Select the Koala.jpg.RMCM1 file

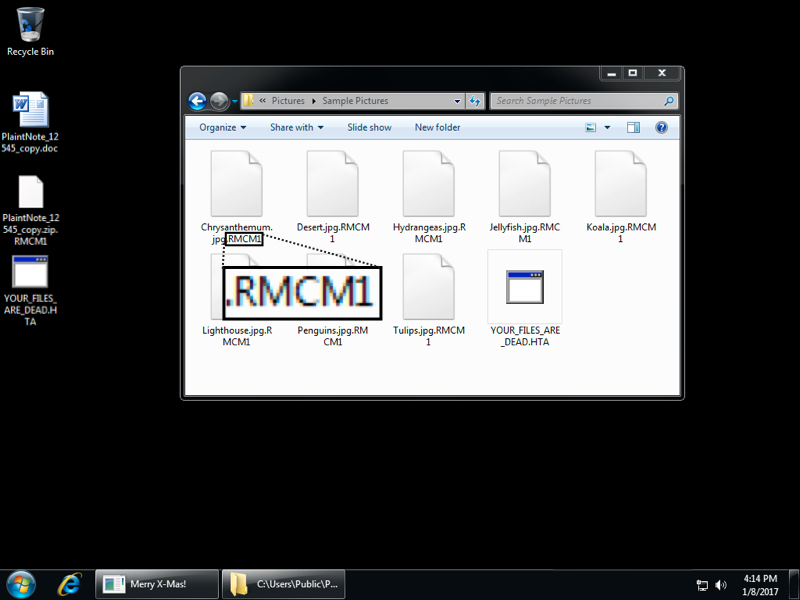[x=621, y=197]
